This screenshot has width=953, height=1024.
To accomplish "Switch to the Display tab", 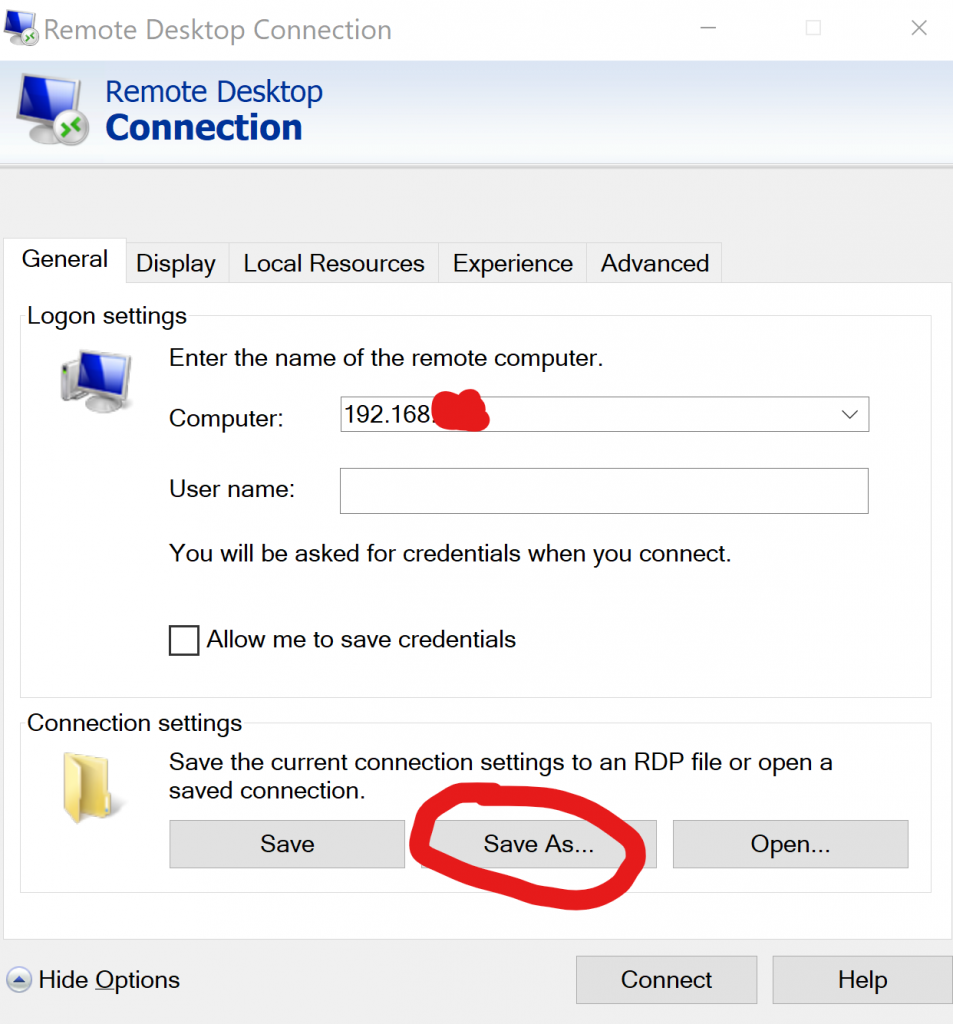I will pyautogui.click(x=176, y=263).
